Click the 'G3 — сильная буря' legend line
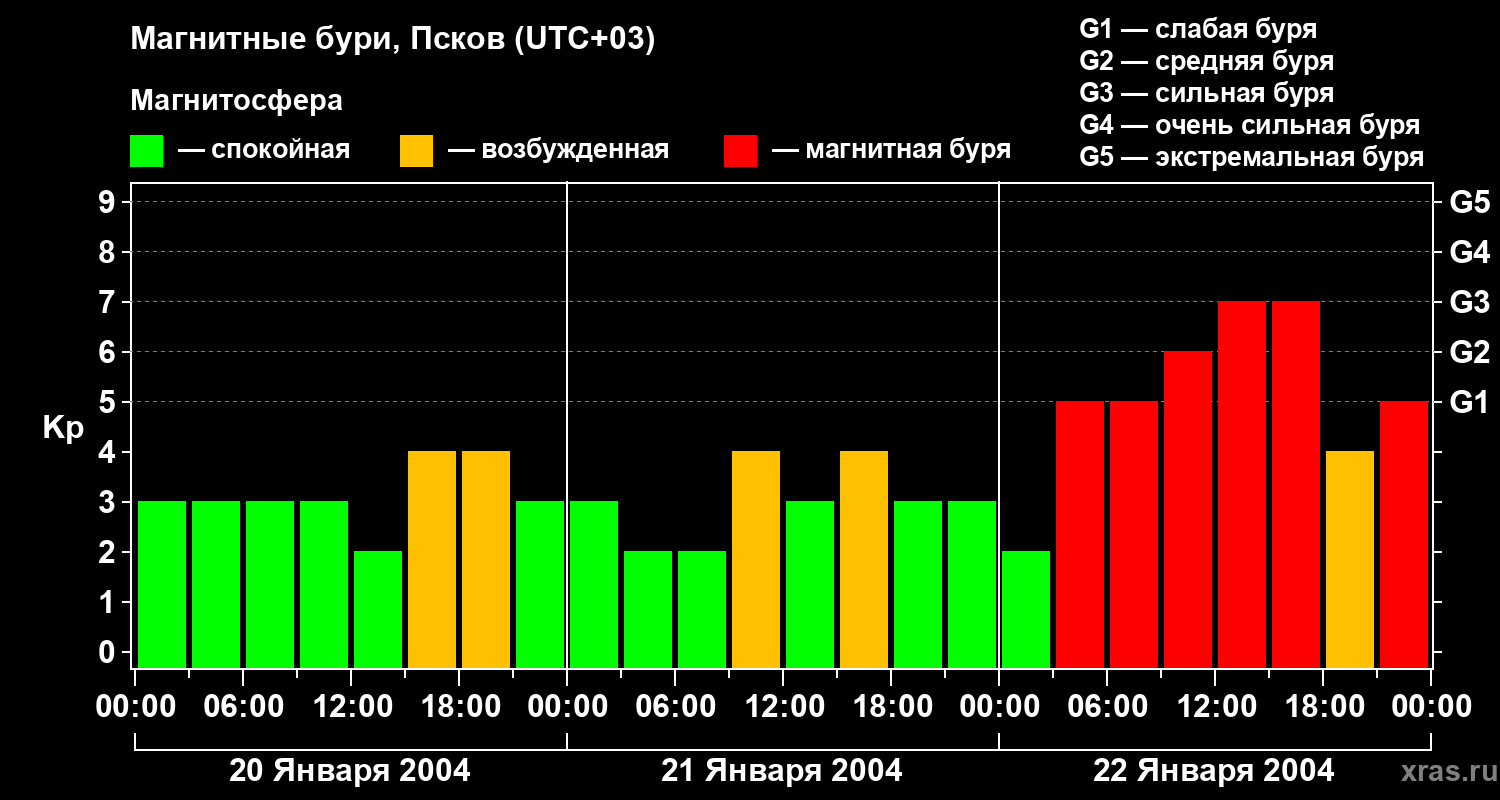 click(x=1206, y=93)
